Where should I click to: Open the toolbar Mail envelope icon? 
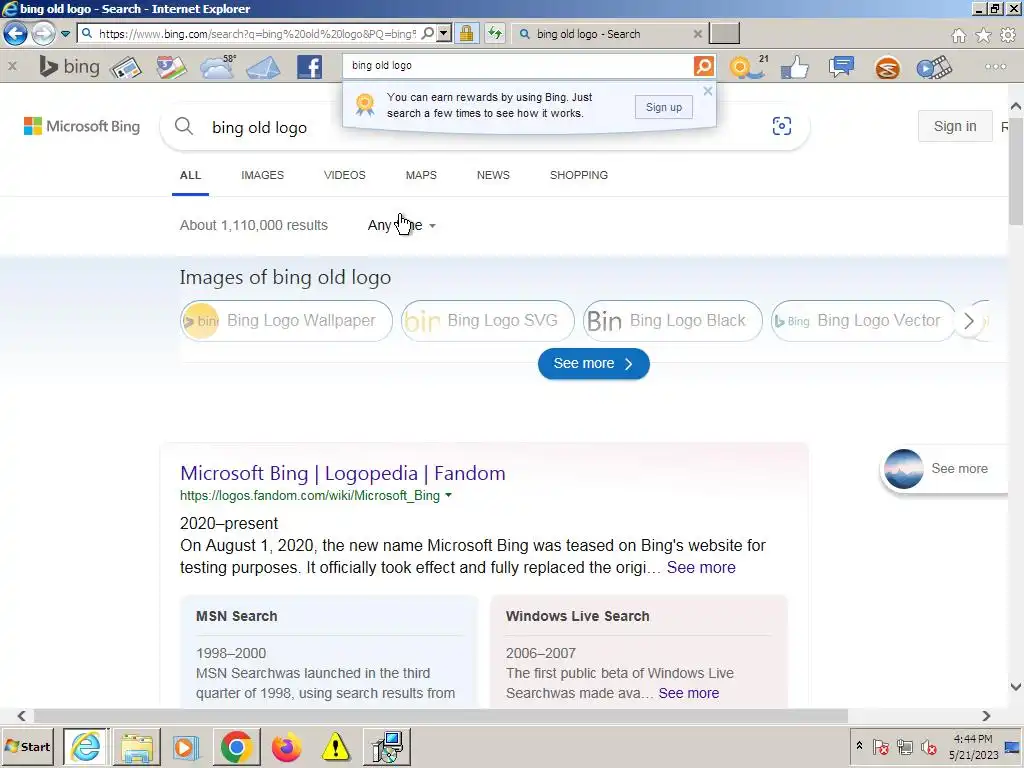coord(263,67)
